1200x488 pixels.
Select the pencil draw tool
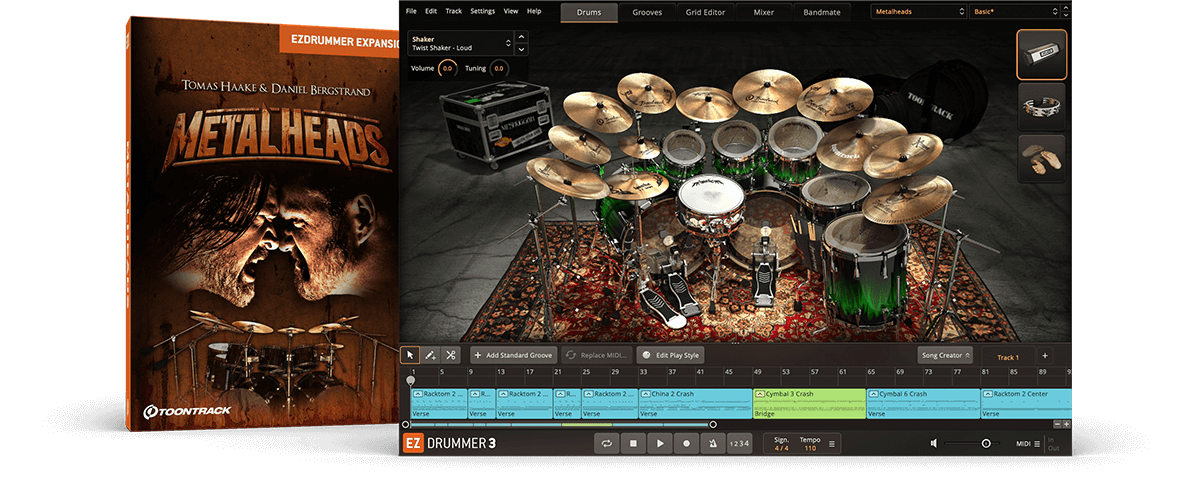click(430, 355)
